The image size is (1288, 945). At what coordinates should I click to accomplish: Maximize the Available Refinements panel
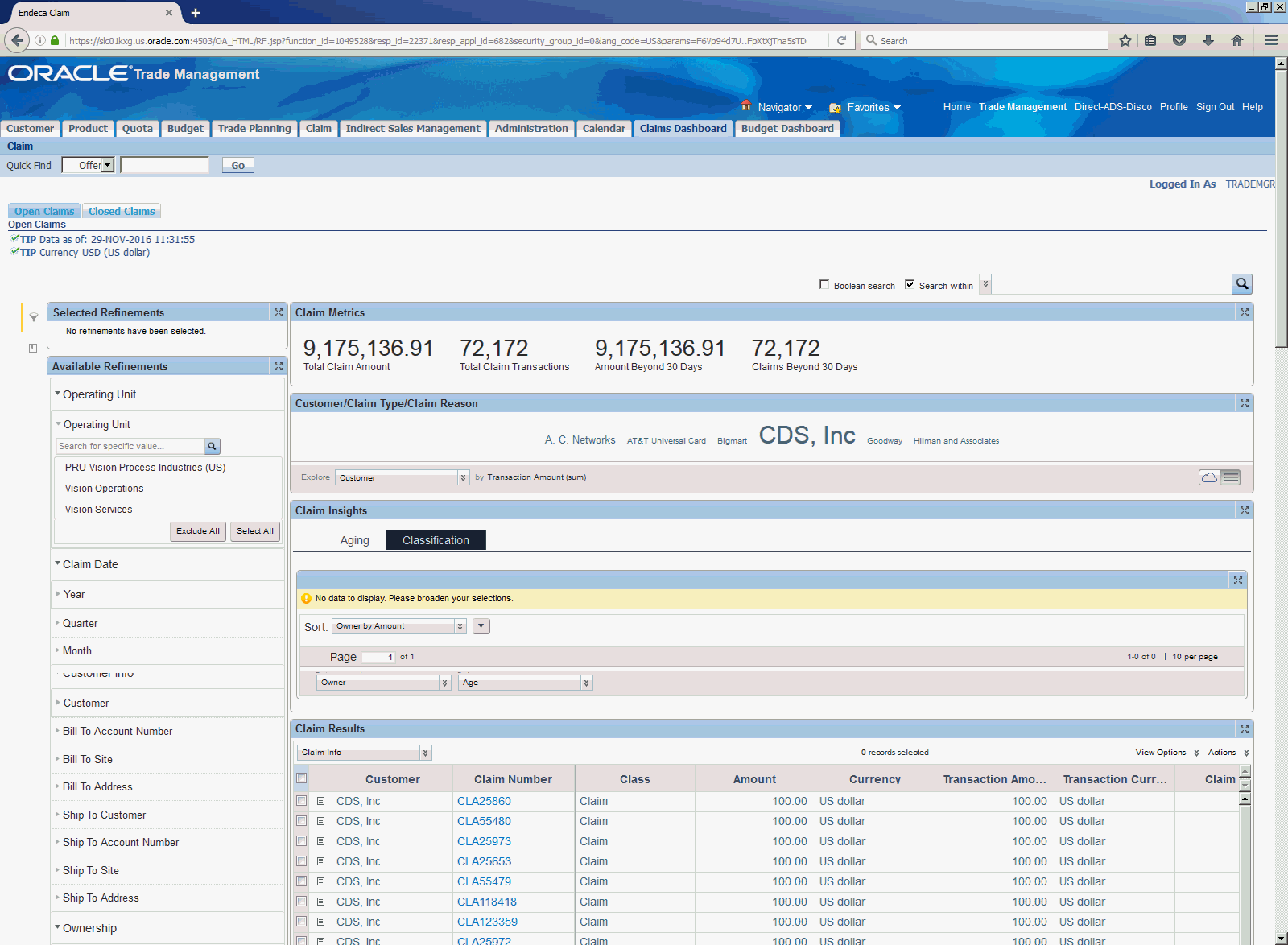279,366
